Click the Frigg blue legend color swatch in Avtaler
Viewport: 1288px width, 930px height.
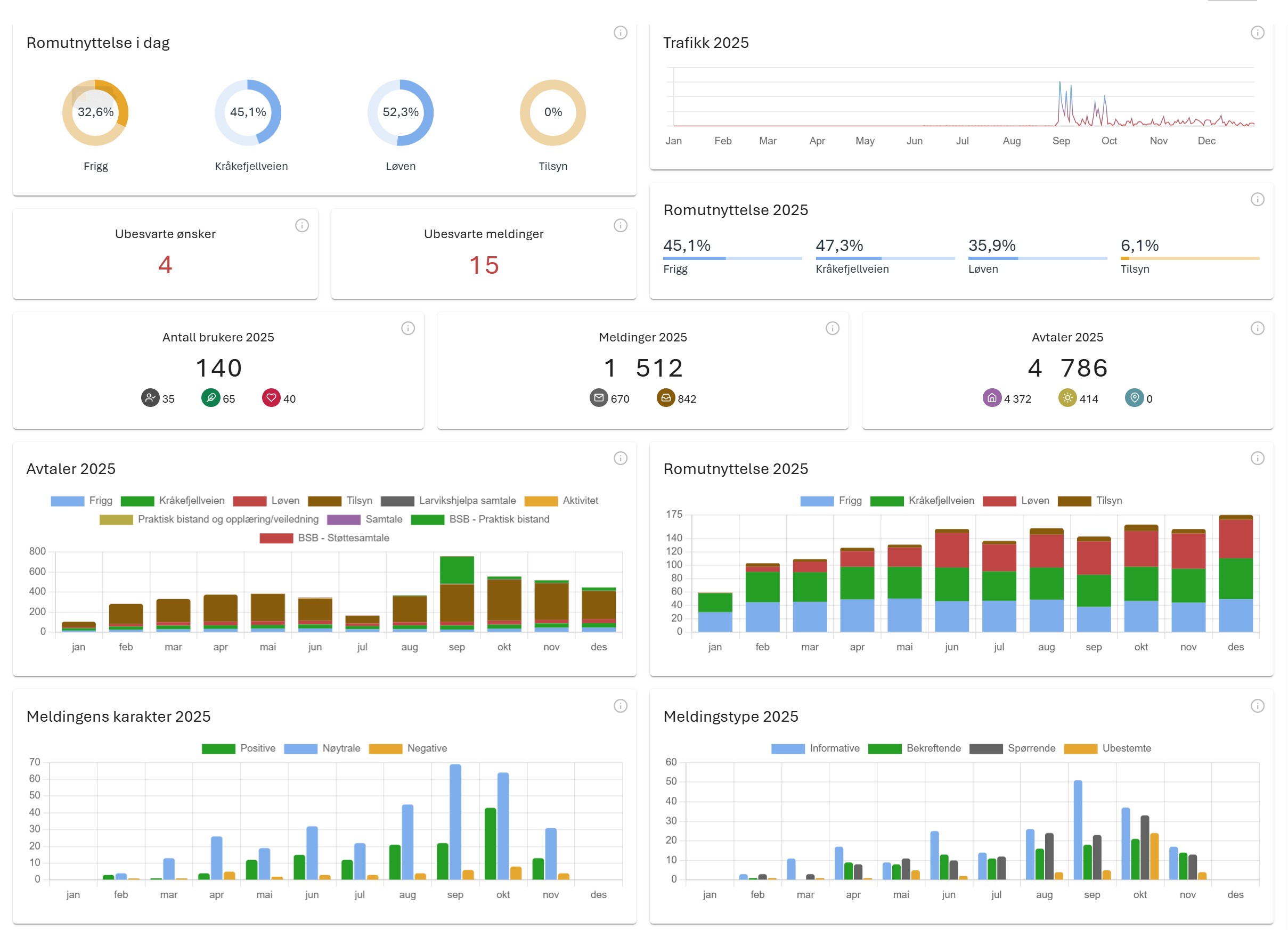pyautogui.click(x=67, y=501)
